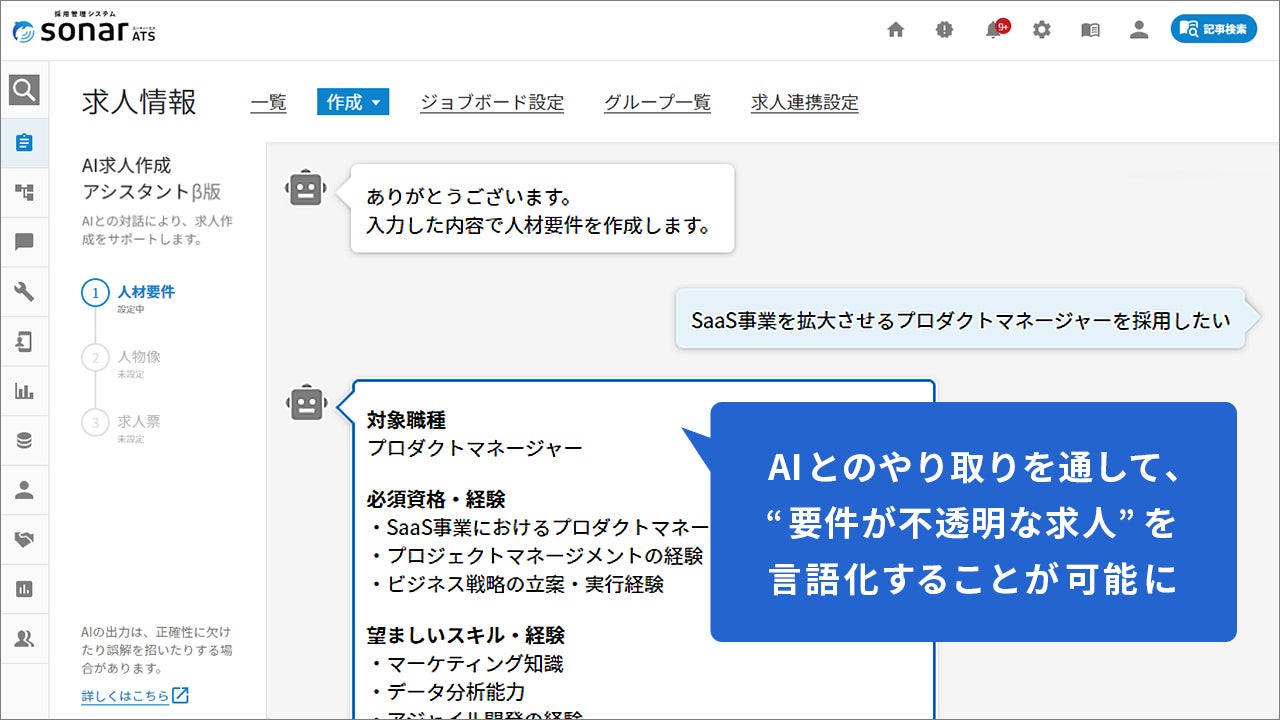This screenshot has height=720, width=1280.
Task: Expand the 作成 dropdown
Action: click(353, 102)
